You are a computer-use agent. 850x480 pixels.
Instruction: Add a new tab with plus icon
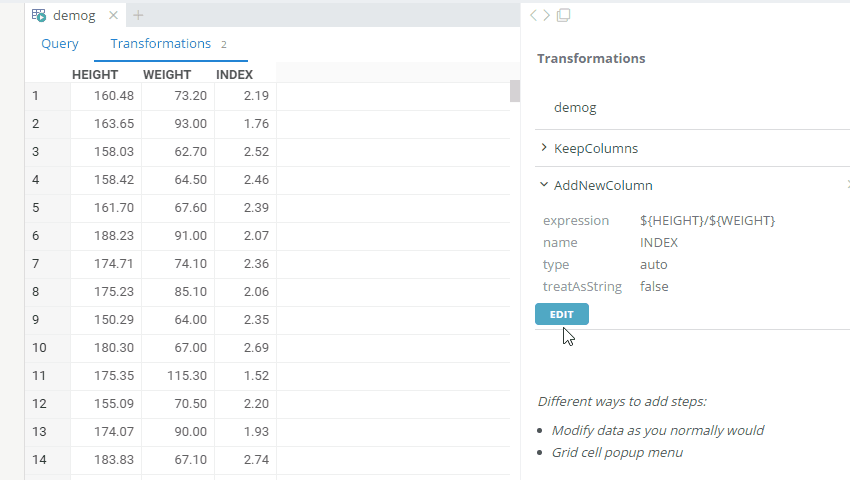click(x=138, y=15)
